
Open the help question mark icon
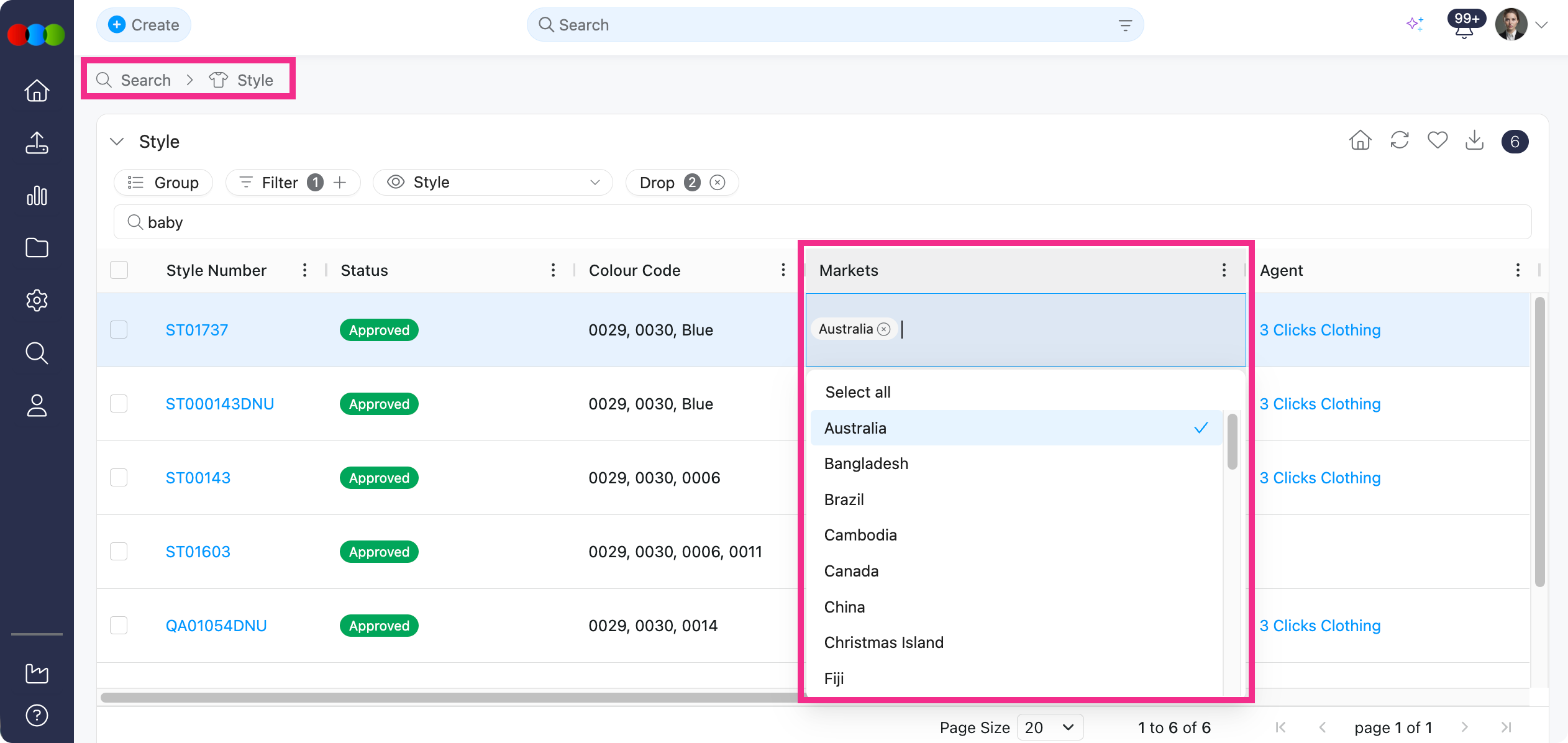(x=37, y=715)
